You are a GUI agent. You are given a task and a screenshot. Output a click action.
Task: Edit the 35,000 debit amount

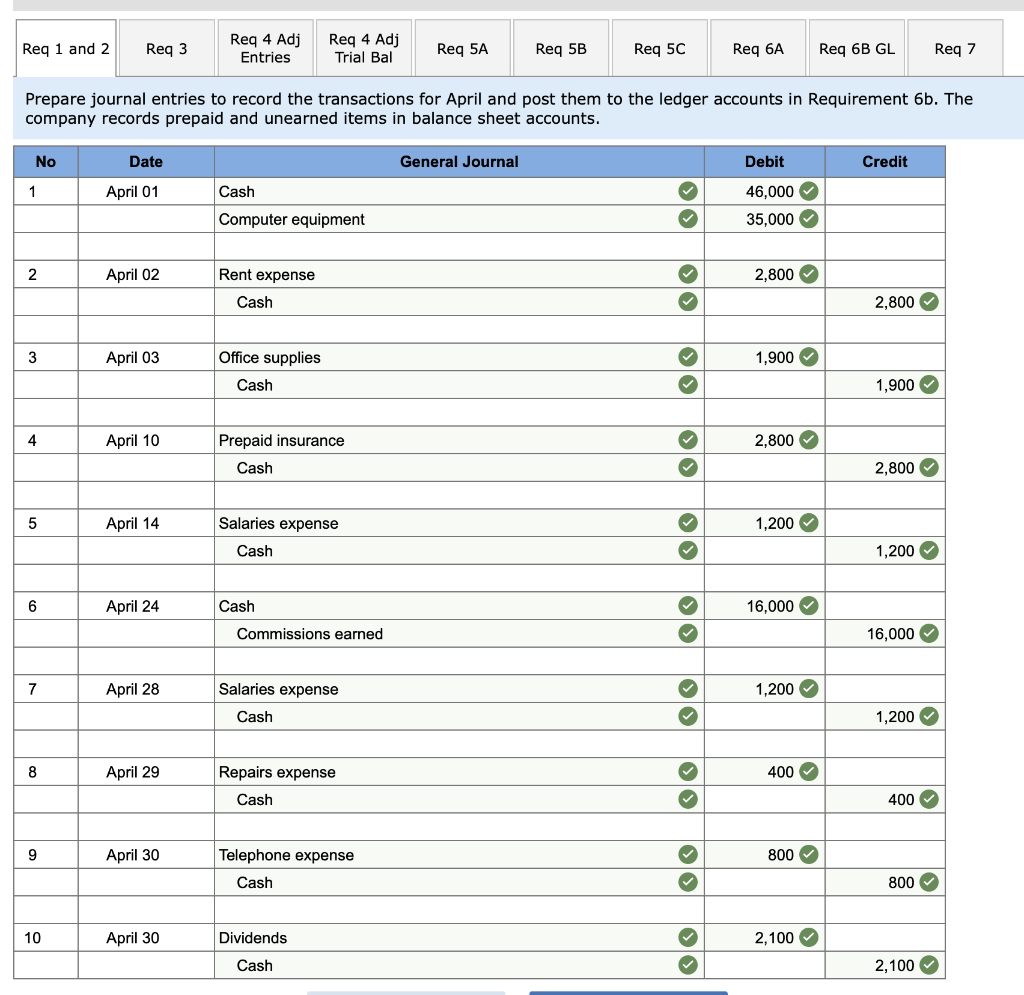pos(765,219)
